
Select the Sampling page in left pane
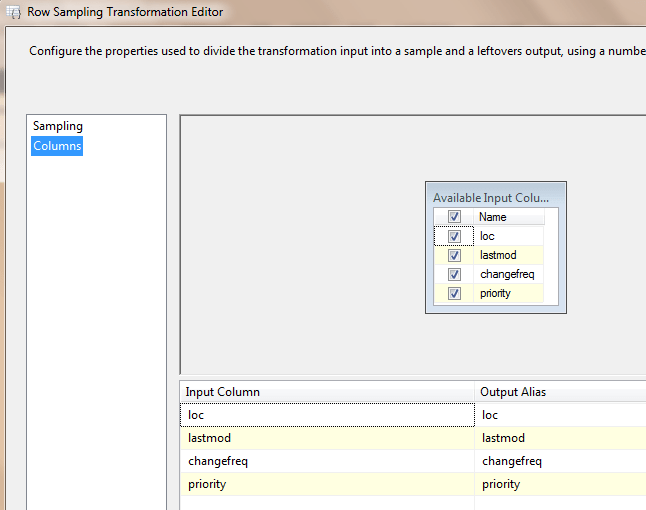(58, 126)
